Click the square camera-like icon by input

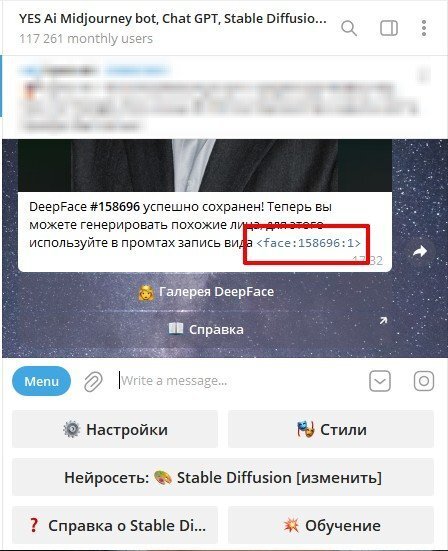coord(424,381)
